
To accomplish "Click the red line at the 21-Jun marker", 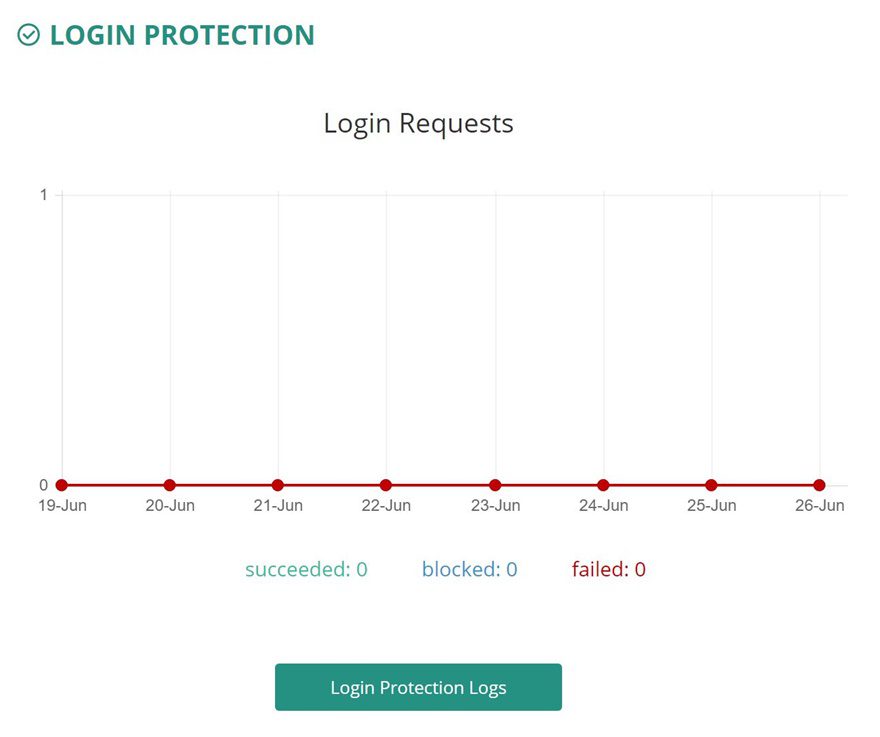I will click(278, 484).
